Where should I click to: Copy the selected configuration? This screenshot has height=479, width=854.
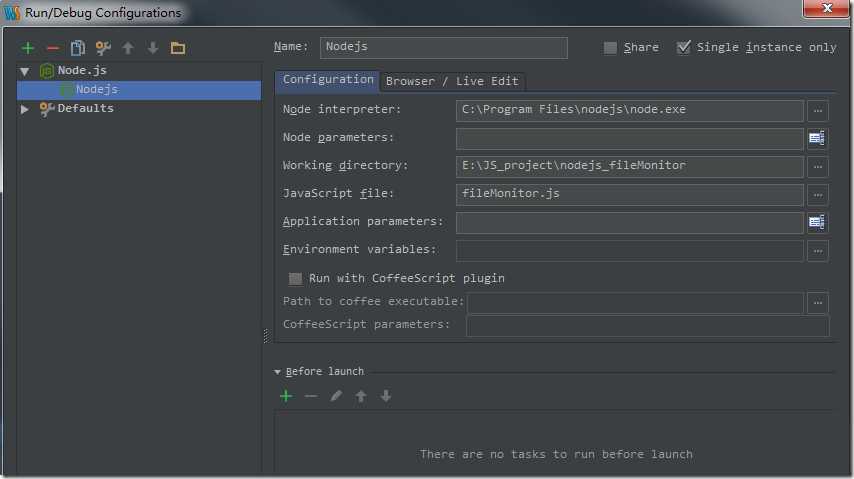pyautogui.click(x=78, y=48)
